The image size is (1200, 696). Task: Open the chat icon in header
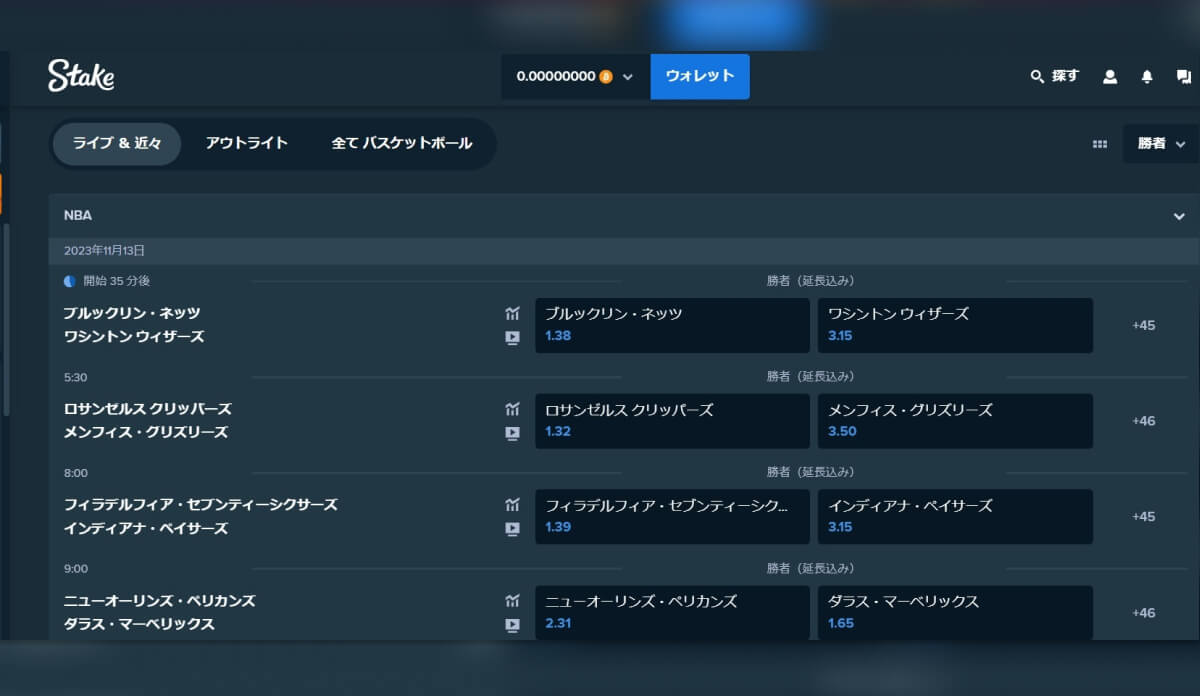(x=1184, y=76)
